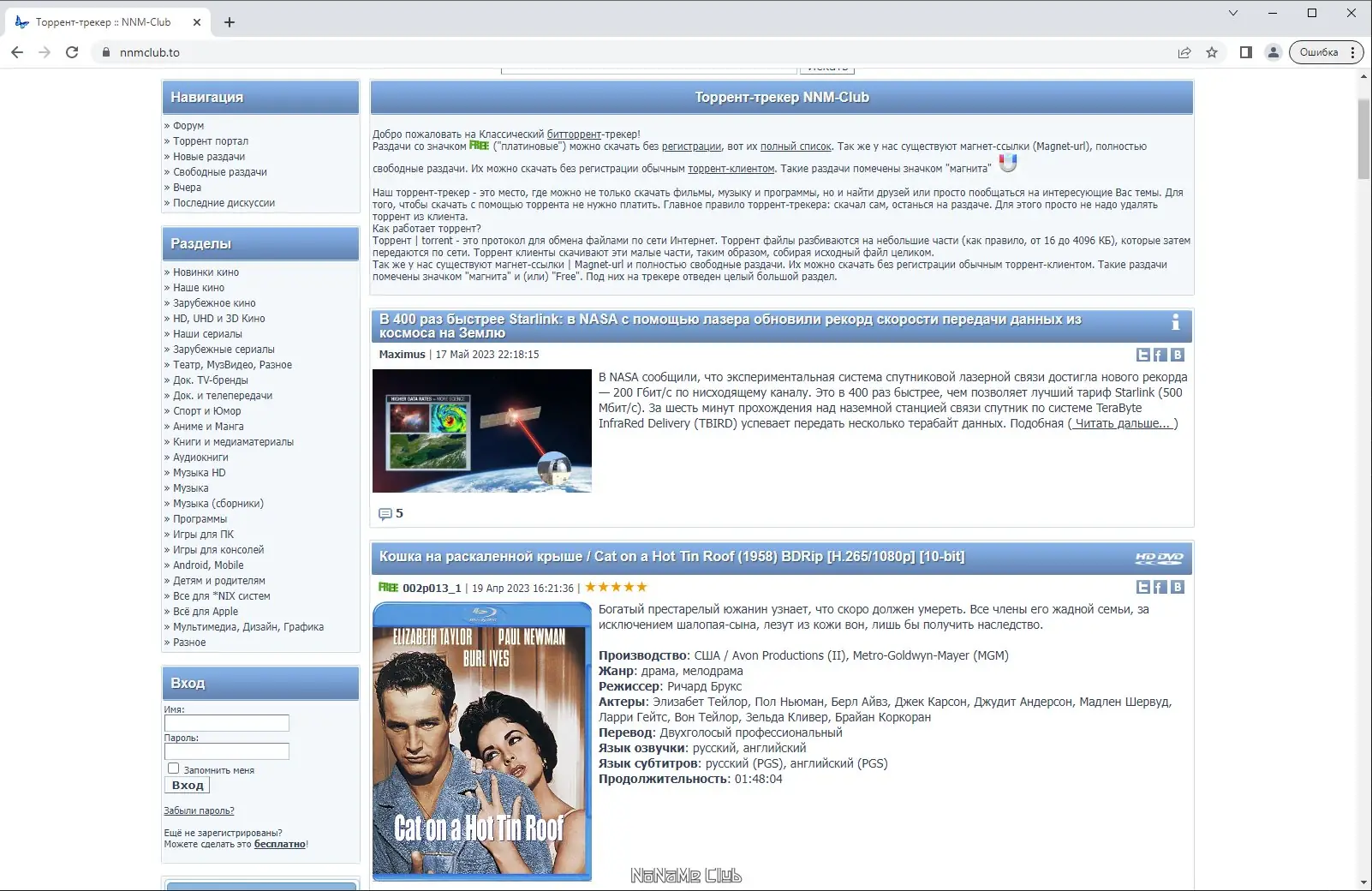Share the Cat on a Hot Tin Roof post on VKontakte
Screen dimensions: 1372x891
pos(1178,587)
